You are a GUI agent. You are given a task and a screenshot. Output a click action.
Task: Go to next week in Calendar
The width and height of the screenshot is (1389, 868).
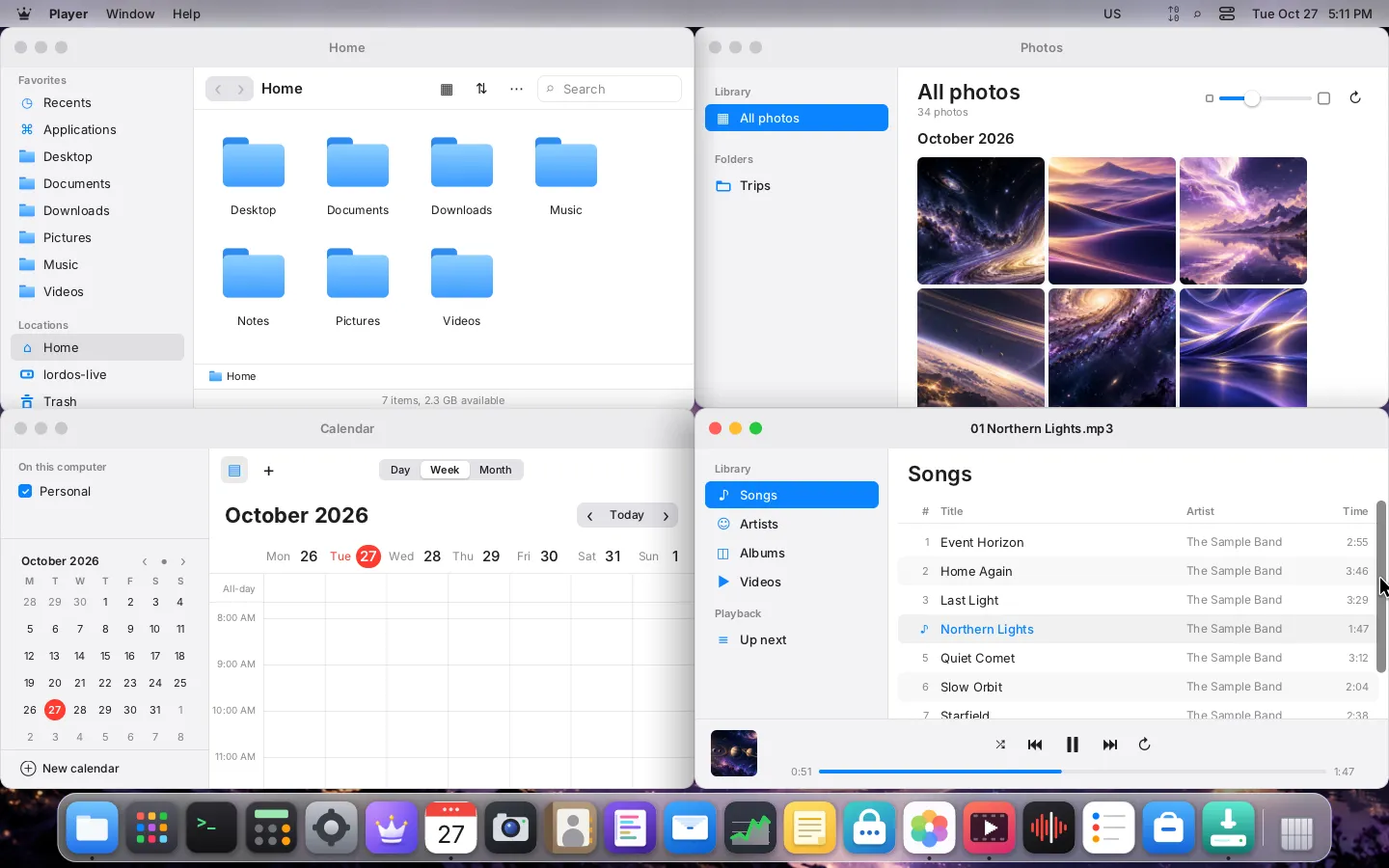click(666, 516)
